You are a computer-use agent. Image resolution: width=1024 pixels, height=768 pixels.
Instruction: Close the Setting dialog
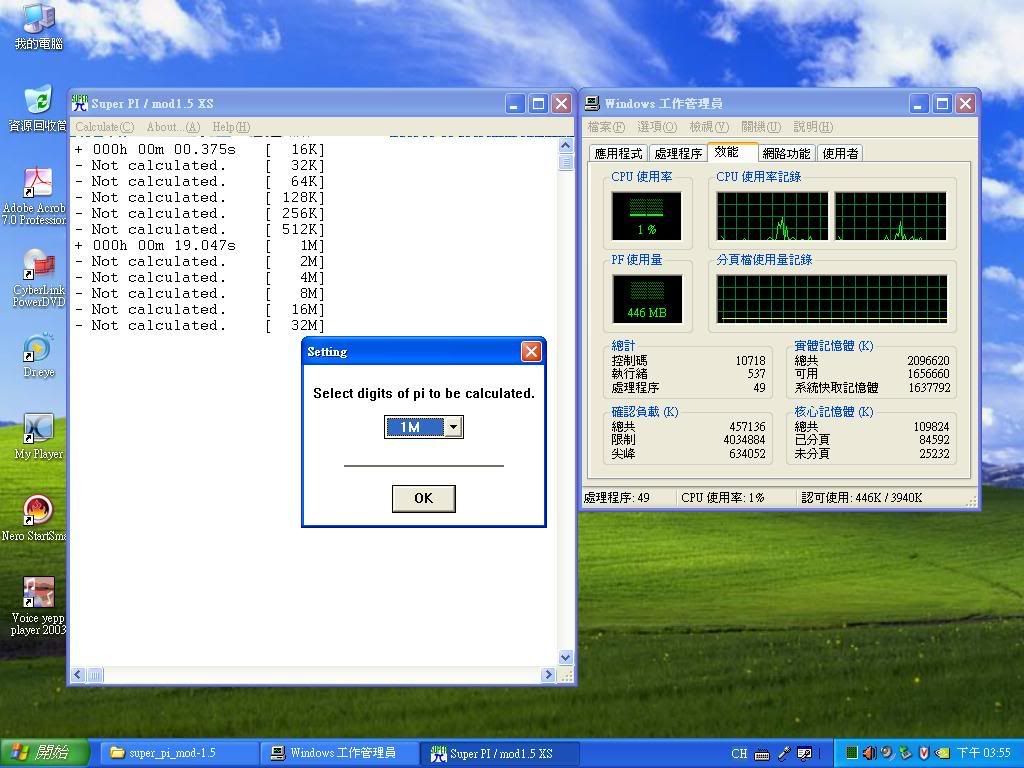click(531, 351)
